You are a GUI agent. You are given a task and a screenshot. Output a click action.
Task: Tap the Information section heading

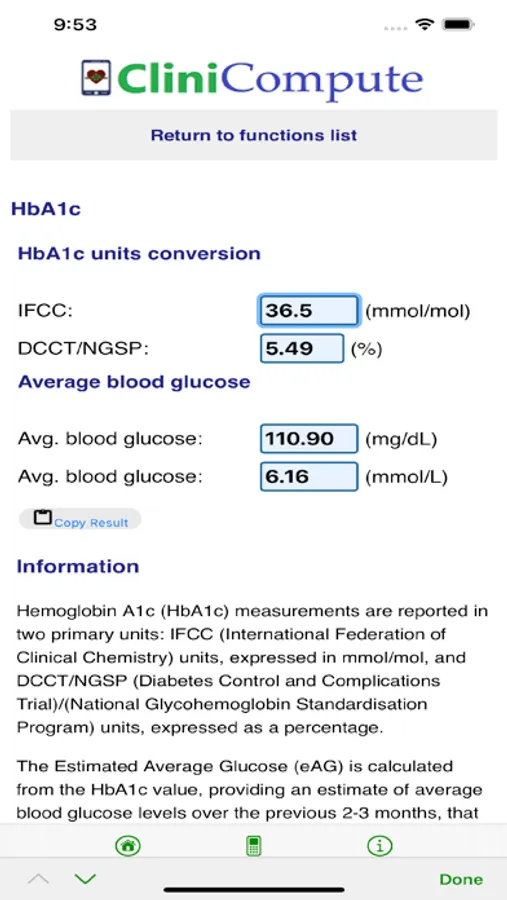pos(78,566)
